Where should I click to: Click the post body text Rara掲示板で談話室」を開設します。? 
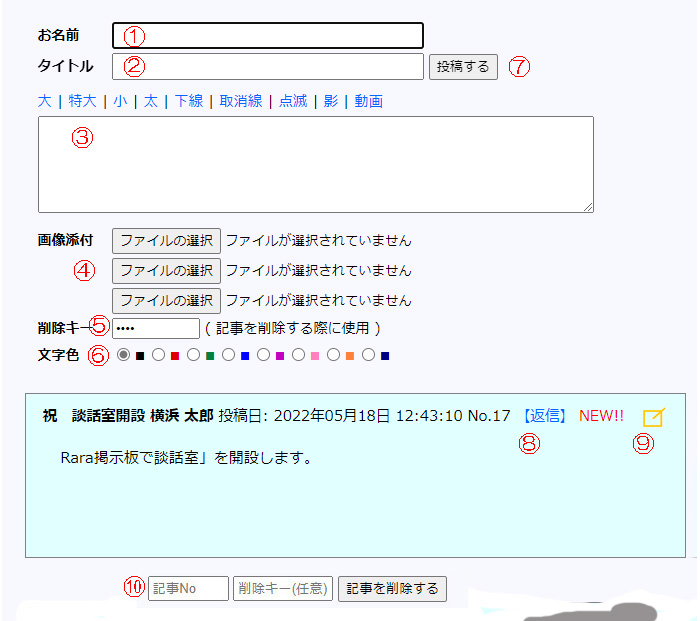pyautogui.click(x=186, y=458)
